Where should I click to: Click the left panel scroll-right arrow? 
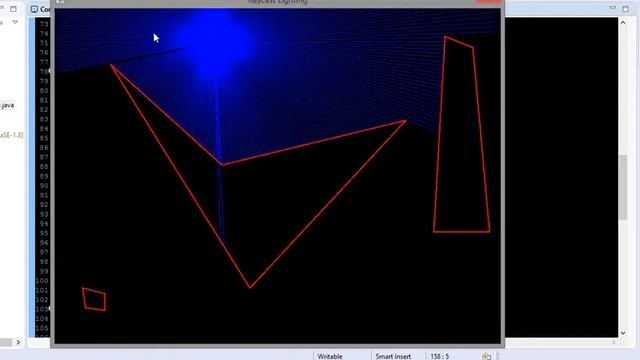coord(18,342)
